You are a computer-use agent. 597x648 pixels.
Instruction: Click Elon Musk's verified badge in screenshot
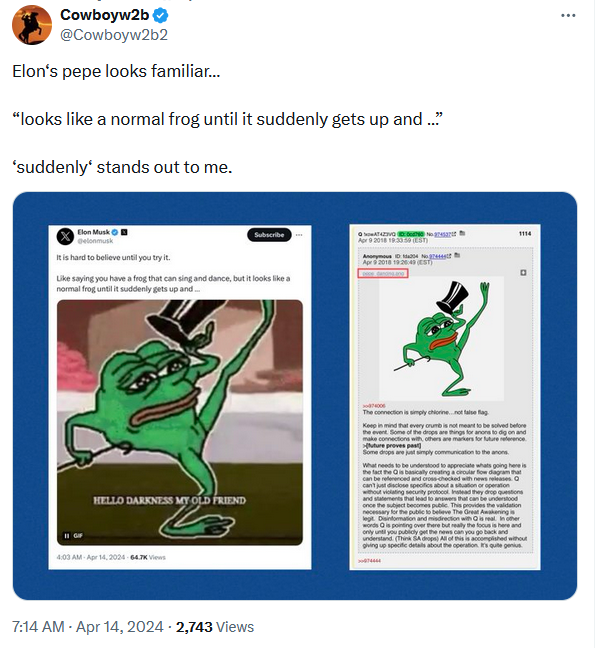pyautogui.click(x=115, y=232)
